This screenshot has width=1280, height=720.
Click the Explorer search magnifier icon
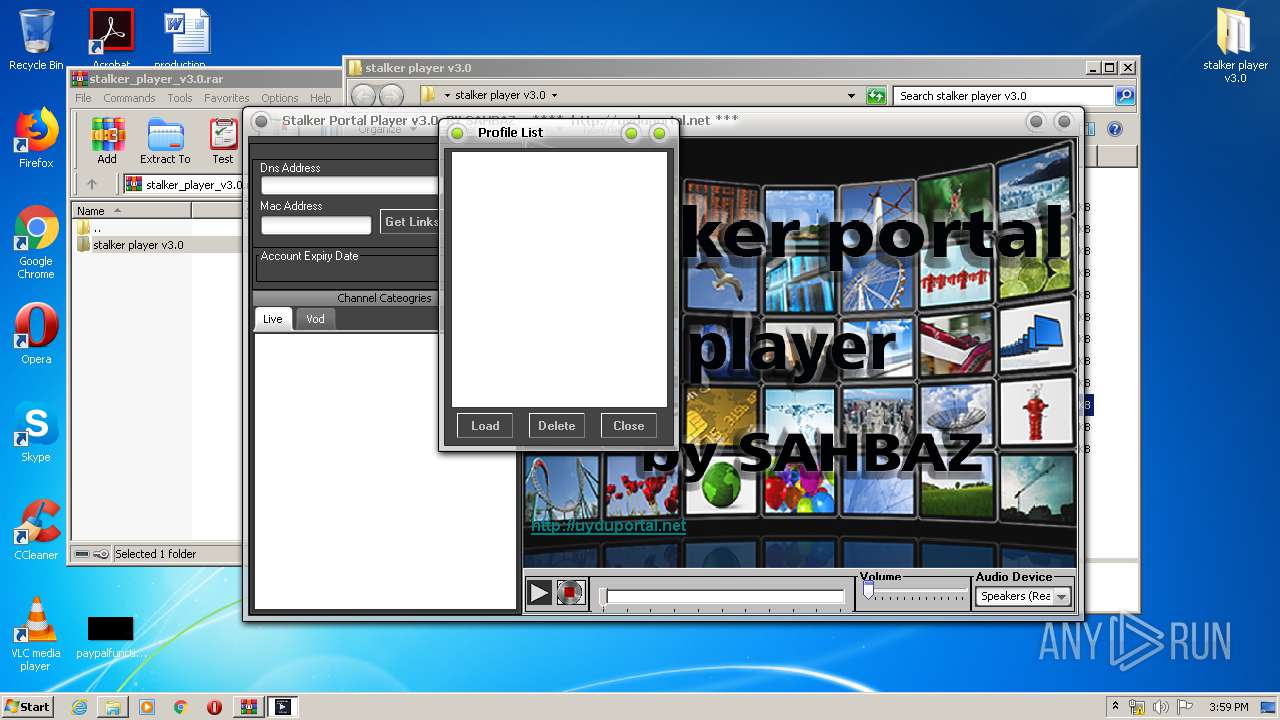(x=1125, y=96)
